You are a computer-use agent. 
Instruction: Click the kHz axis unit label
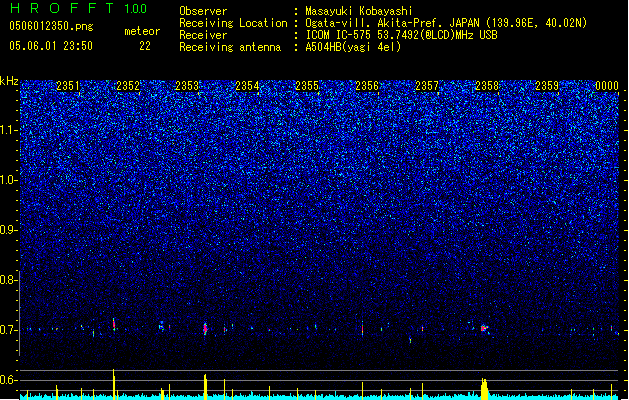[9, 81]
